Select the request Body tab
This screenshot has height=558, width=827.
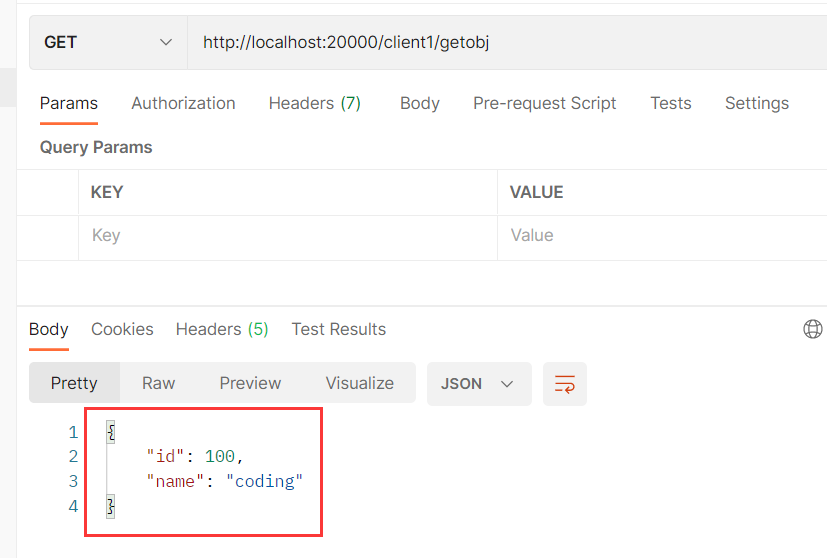[x=419, y=103]
